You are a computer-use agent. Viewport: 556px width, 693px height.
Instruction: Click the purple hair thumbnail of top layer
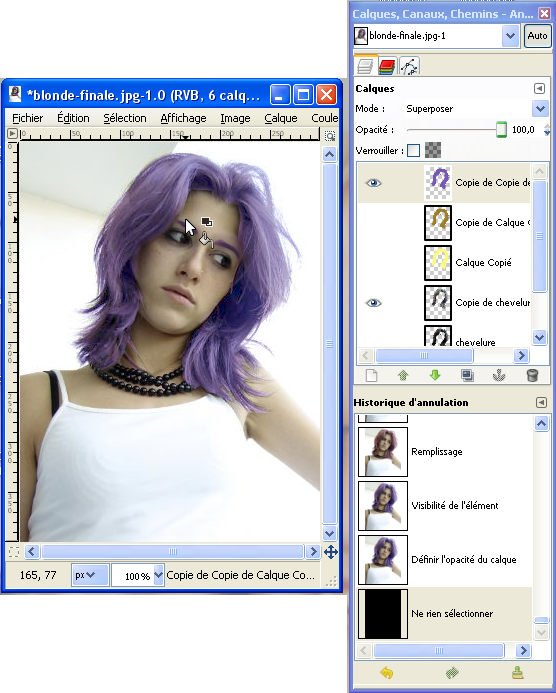438,182
